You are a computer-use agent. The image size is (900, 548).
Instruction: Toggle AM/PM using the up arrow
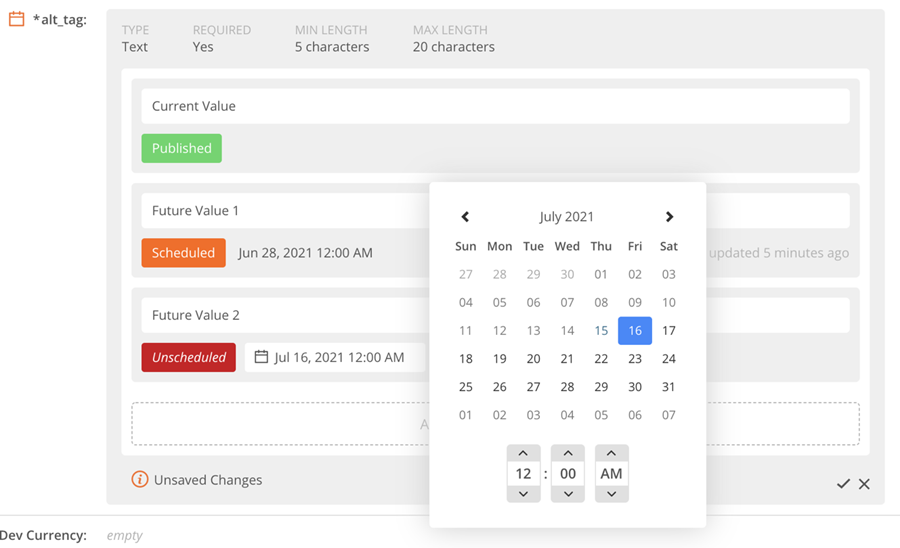611,454
